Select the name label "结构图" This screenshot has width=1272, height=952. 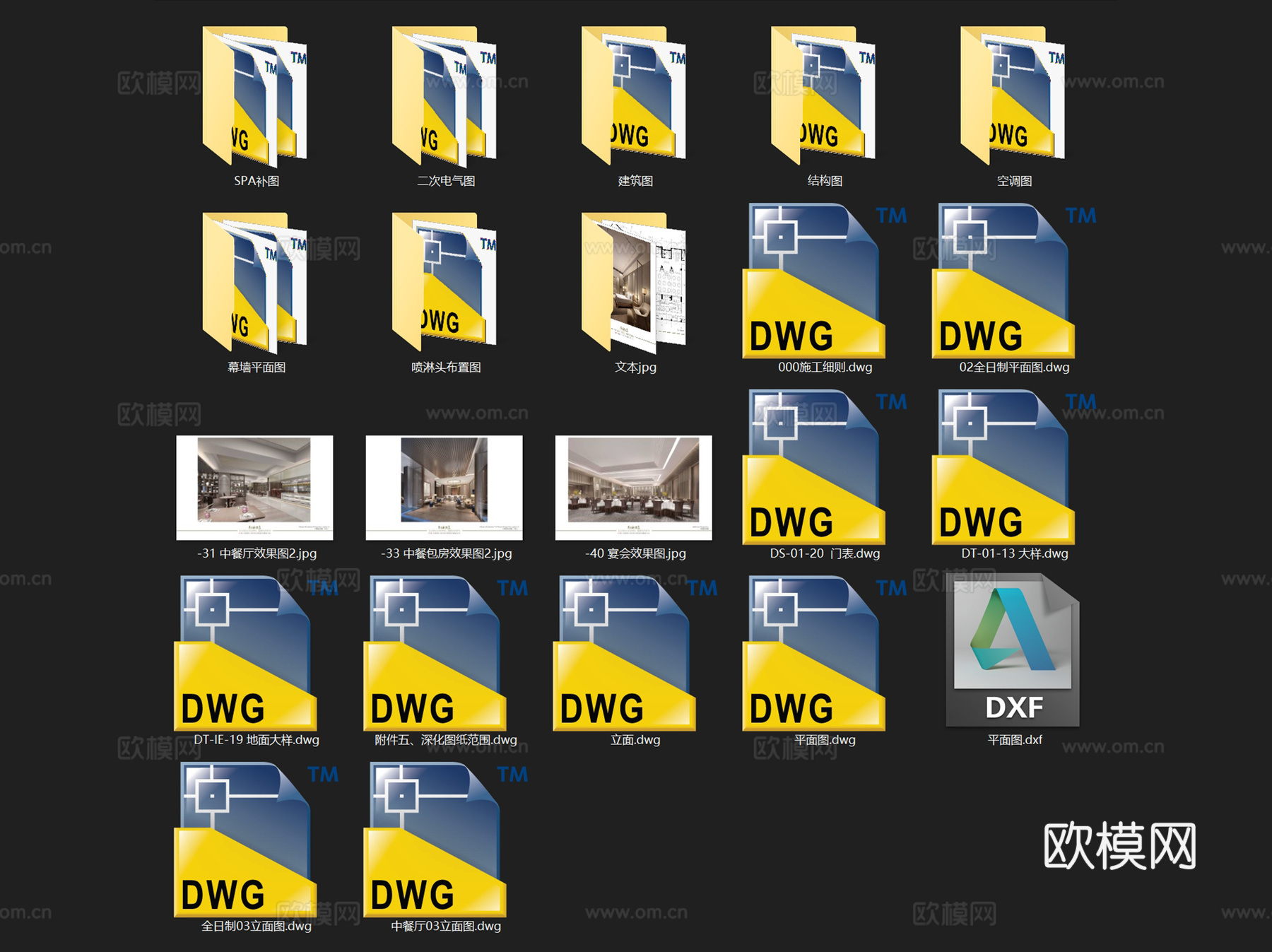(x=825, y=181)
